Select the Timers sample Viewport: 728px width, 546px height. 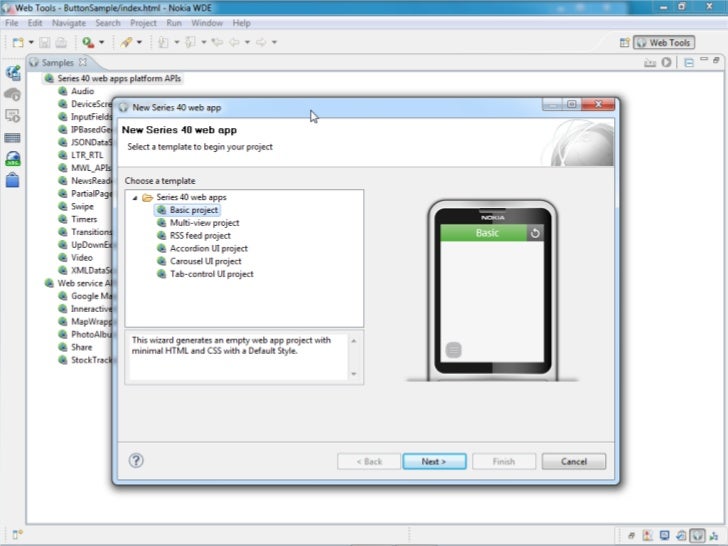pyautogui.click(x=84, y=219)
